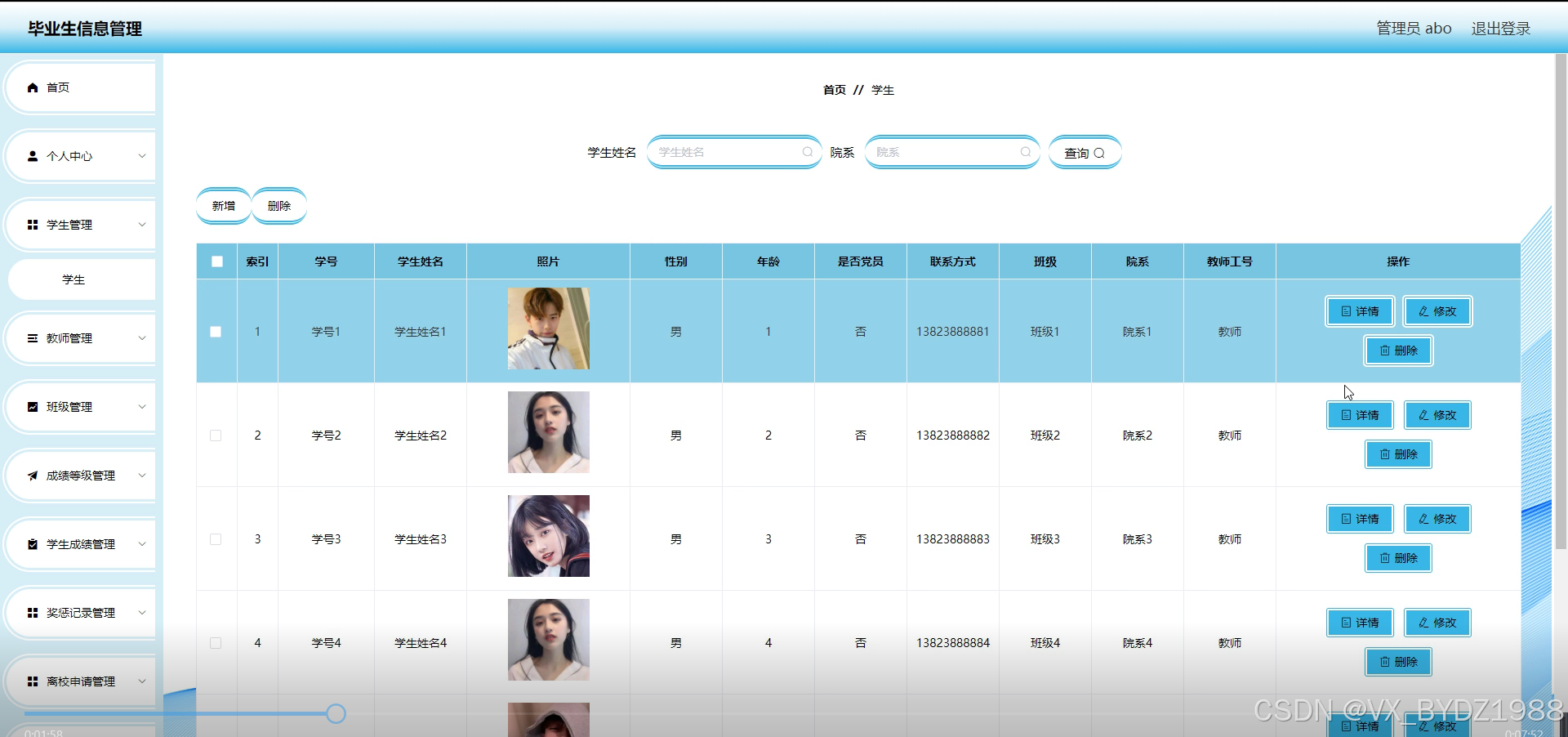This screenshot has height=737, width=1568.
Task: Click the clipboard icon beside 学生成绩管理
Action: point(33,544)
